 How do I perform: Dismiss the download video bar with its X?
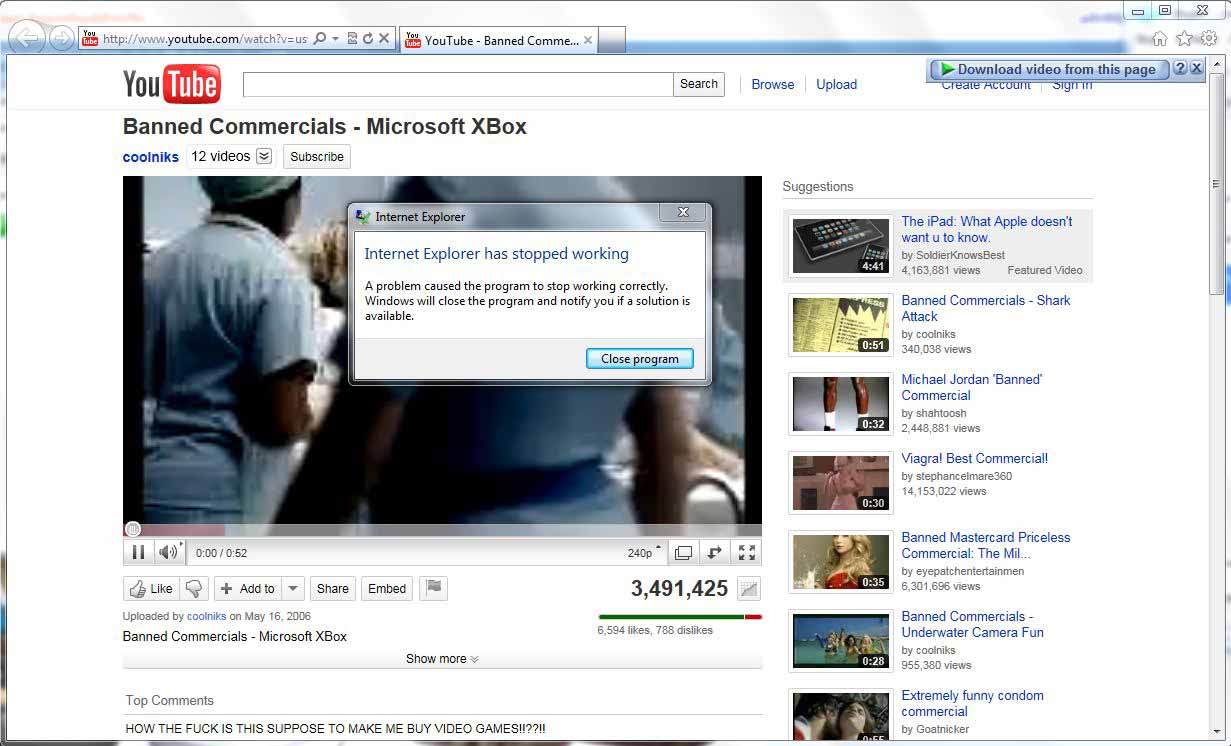(1197, 68)
